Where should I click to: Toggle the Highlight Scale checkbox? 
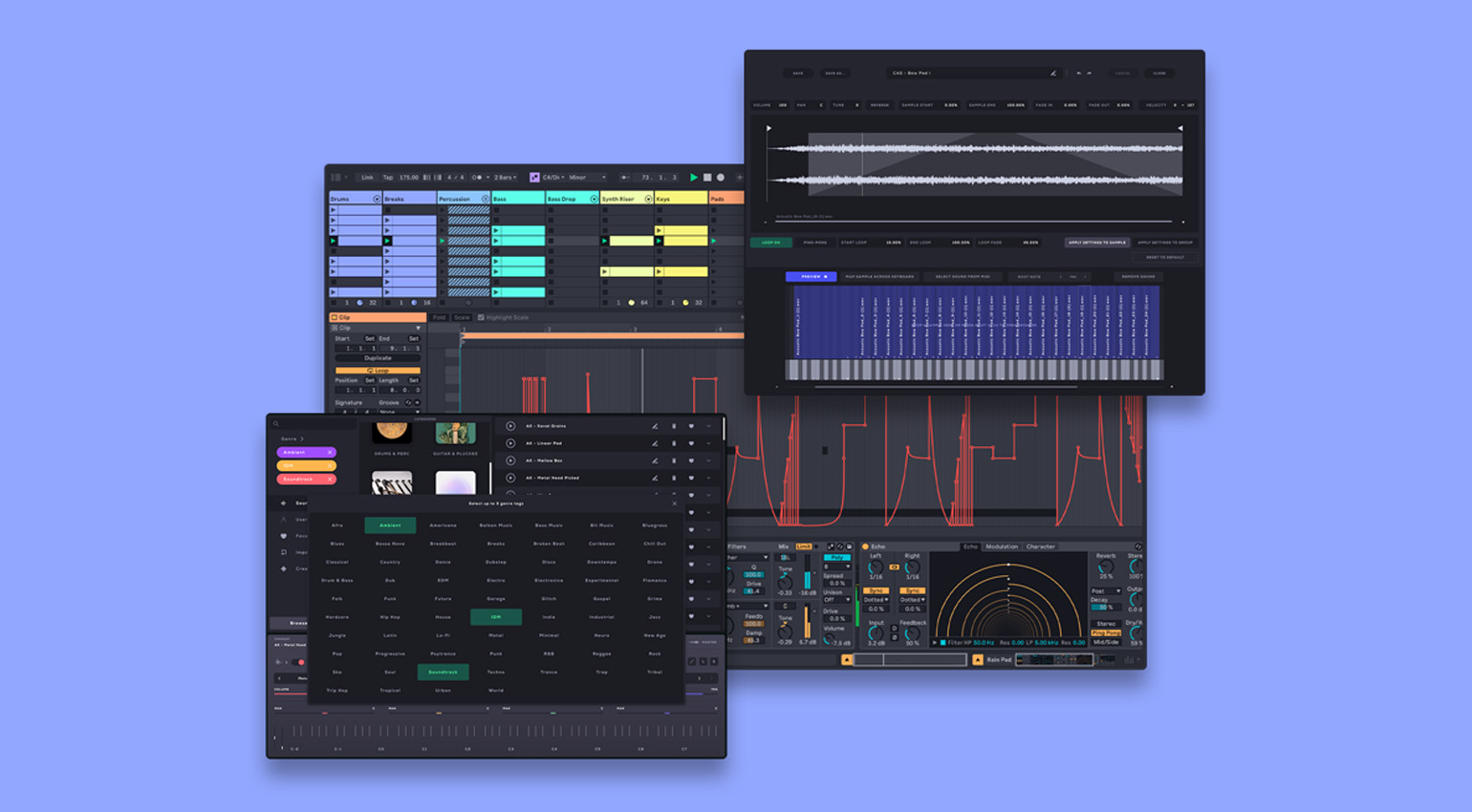481,317
